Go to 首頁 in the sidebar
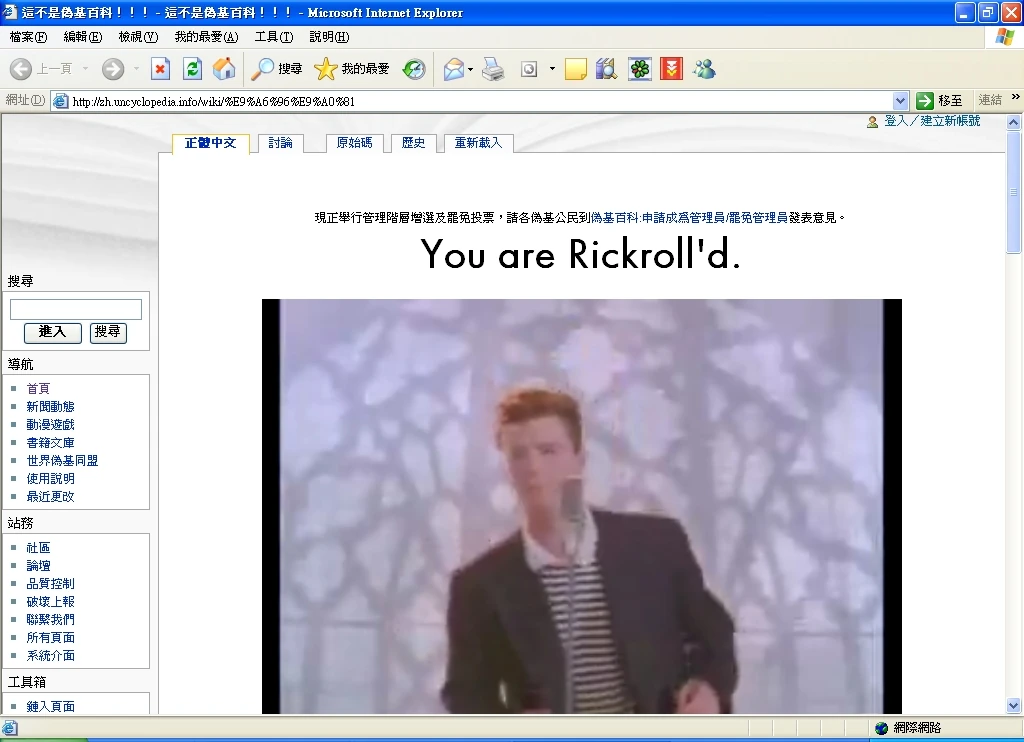Screen dimensions: 1024x742 pos(38,389)
